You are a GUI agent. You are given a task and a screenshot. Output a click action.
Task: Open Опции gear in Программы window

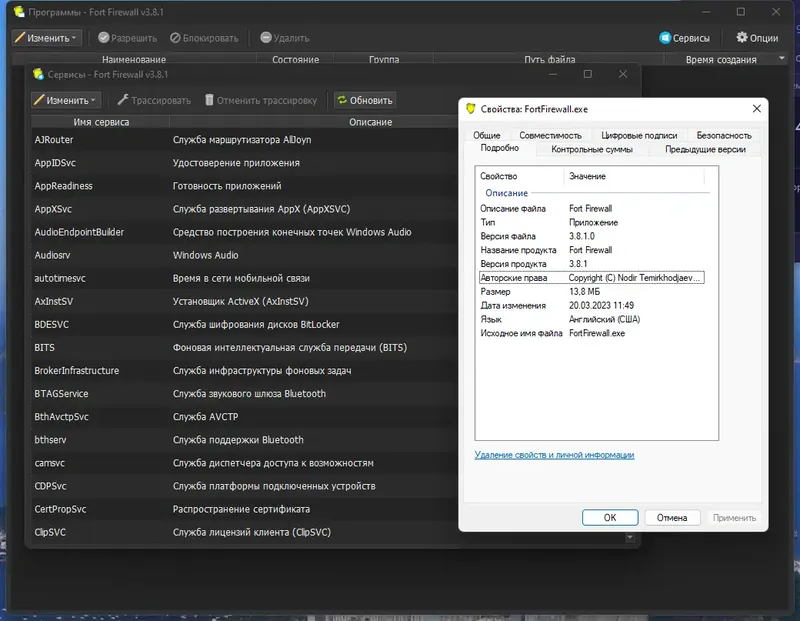pos(757,38)
